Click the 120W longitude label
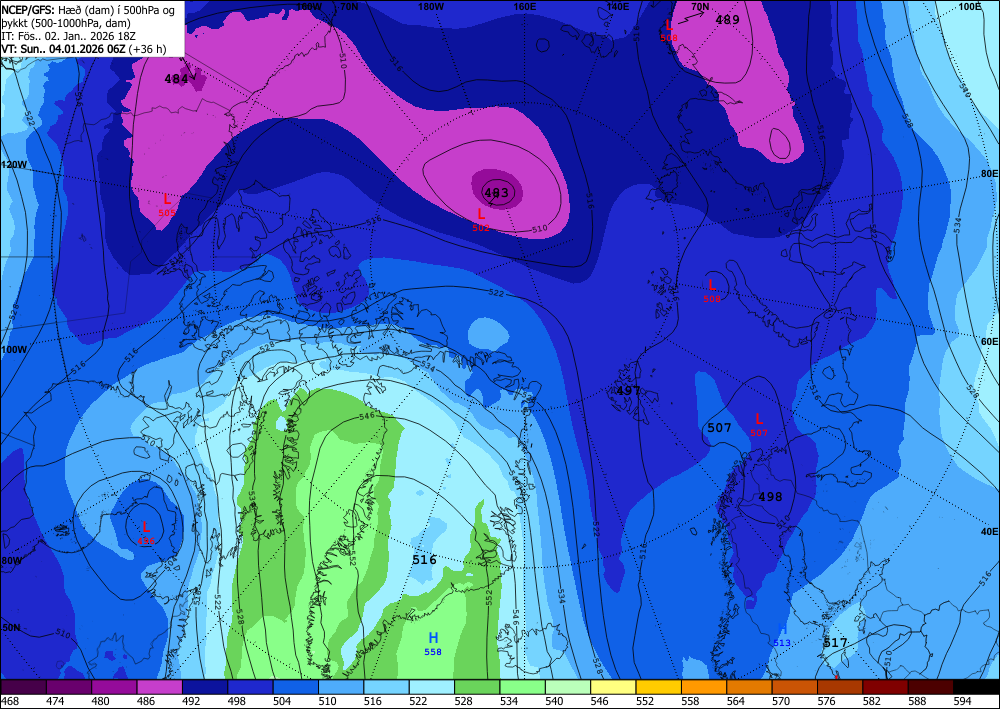 pos(14,164)
